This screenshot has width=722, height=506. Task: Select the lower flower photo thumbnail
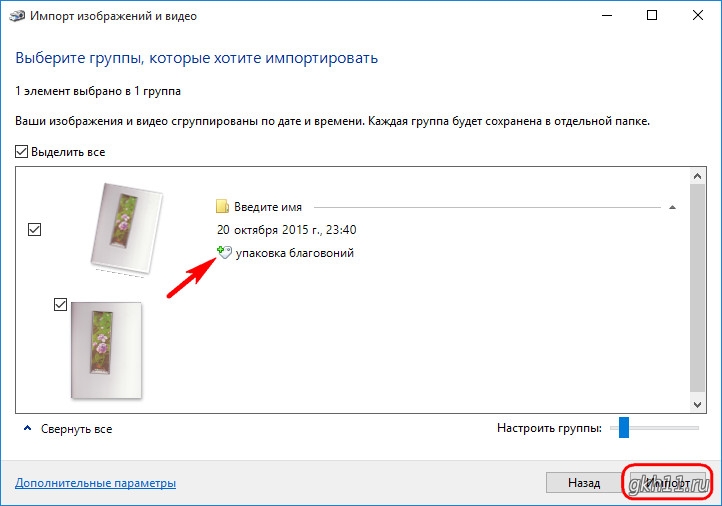pos(106,351)
